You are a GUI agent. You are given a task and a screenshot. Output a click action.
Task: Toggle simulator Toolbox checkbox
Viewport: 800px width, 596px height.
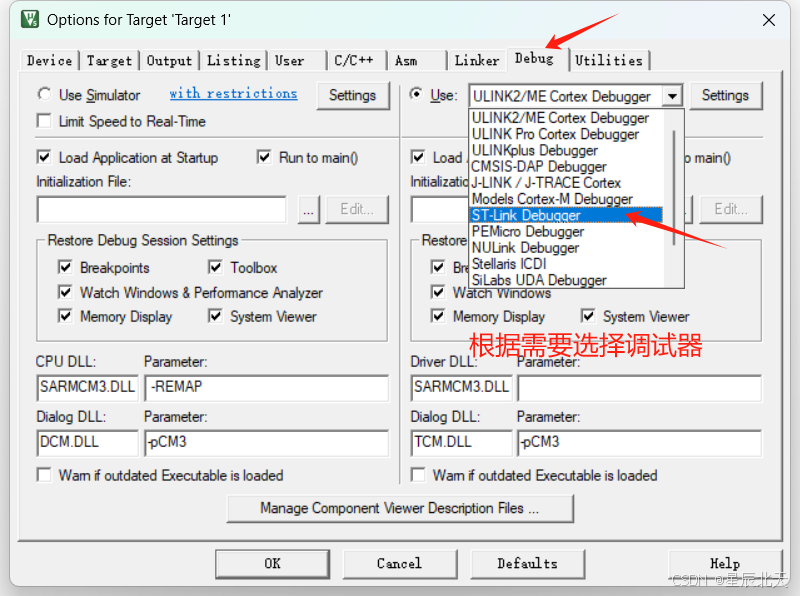tap(215, 267)
